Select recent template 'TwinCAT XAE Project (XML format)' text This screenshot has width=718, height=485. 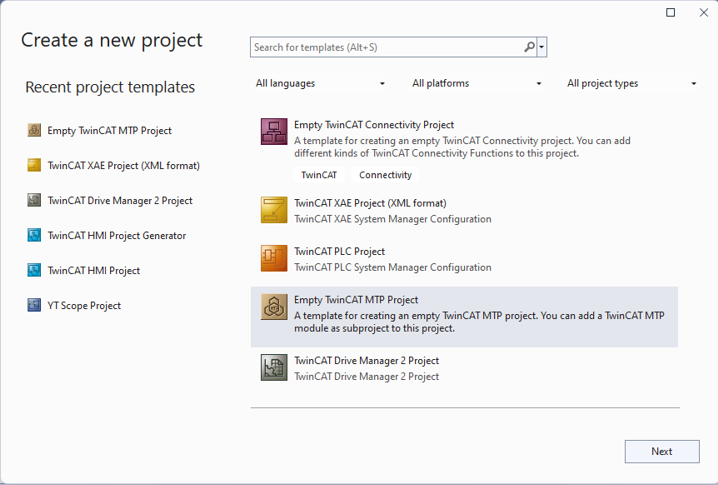coord(124,165)
